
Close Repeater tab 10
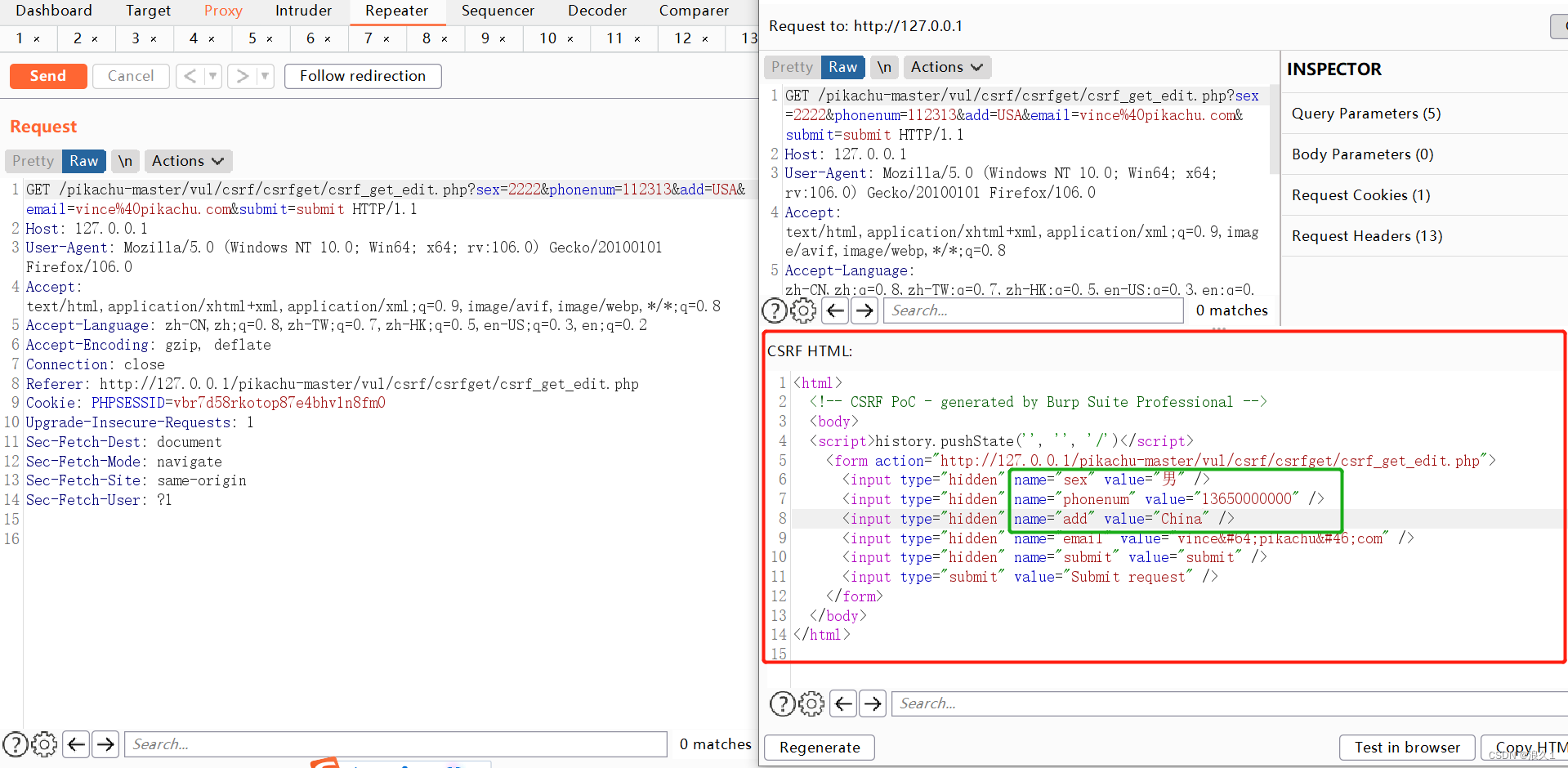coord(570,39)
